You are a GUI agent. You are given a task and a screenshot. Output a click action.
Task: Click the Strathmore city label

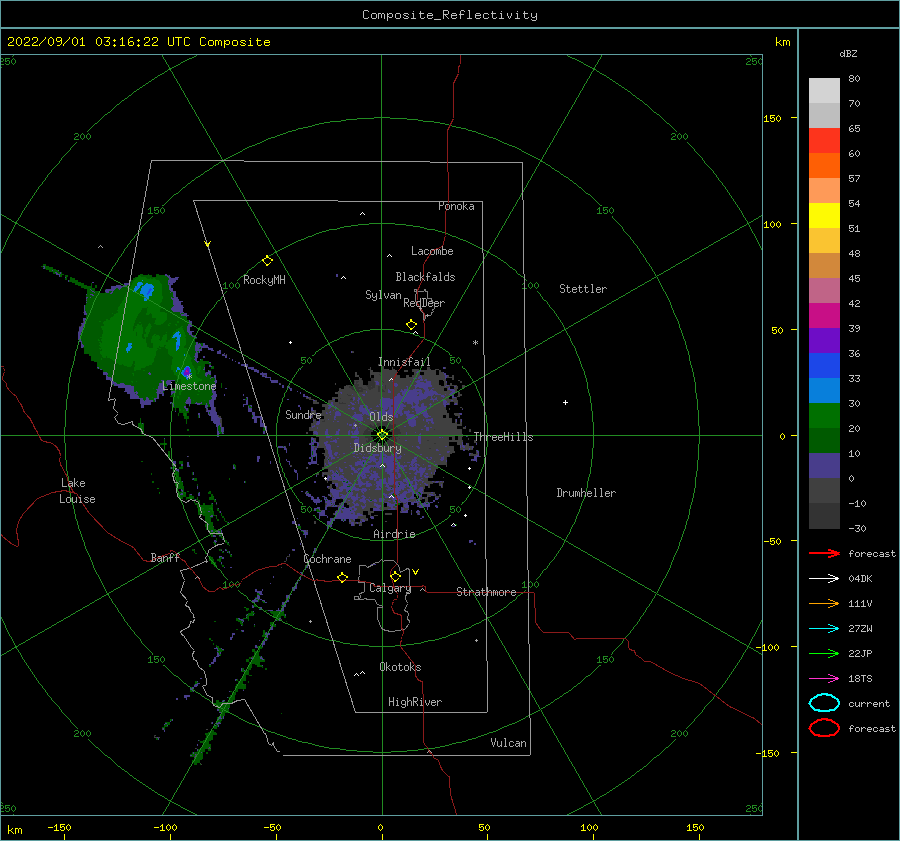pos(486,592)
